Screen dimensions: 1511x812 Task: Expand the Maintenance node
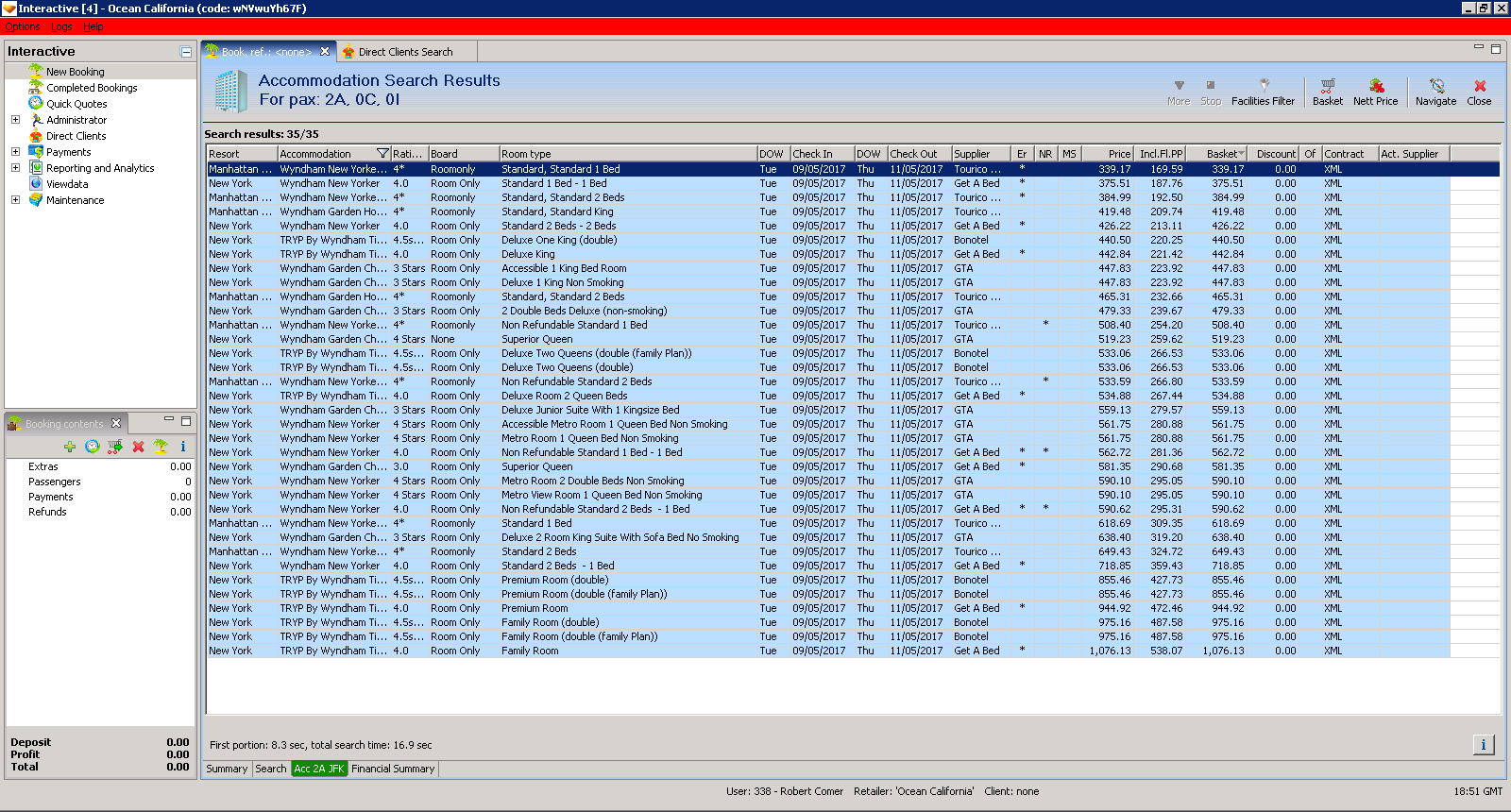click(15, 200)
